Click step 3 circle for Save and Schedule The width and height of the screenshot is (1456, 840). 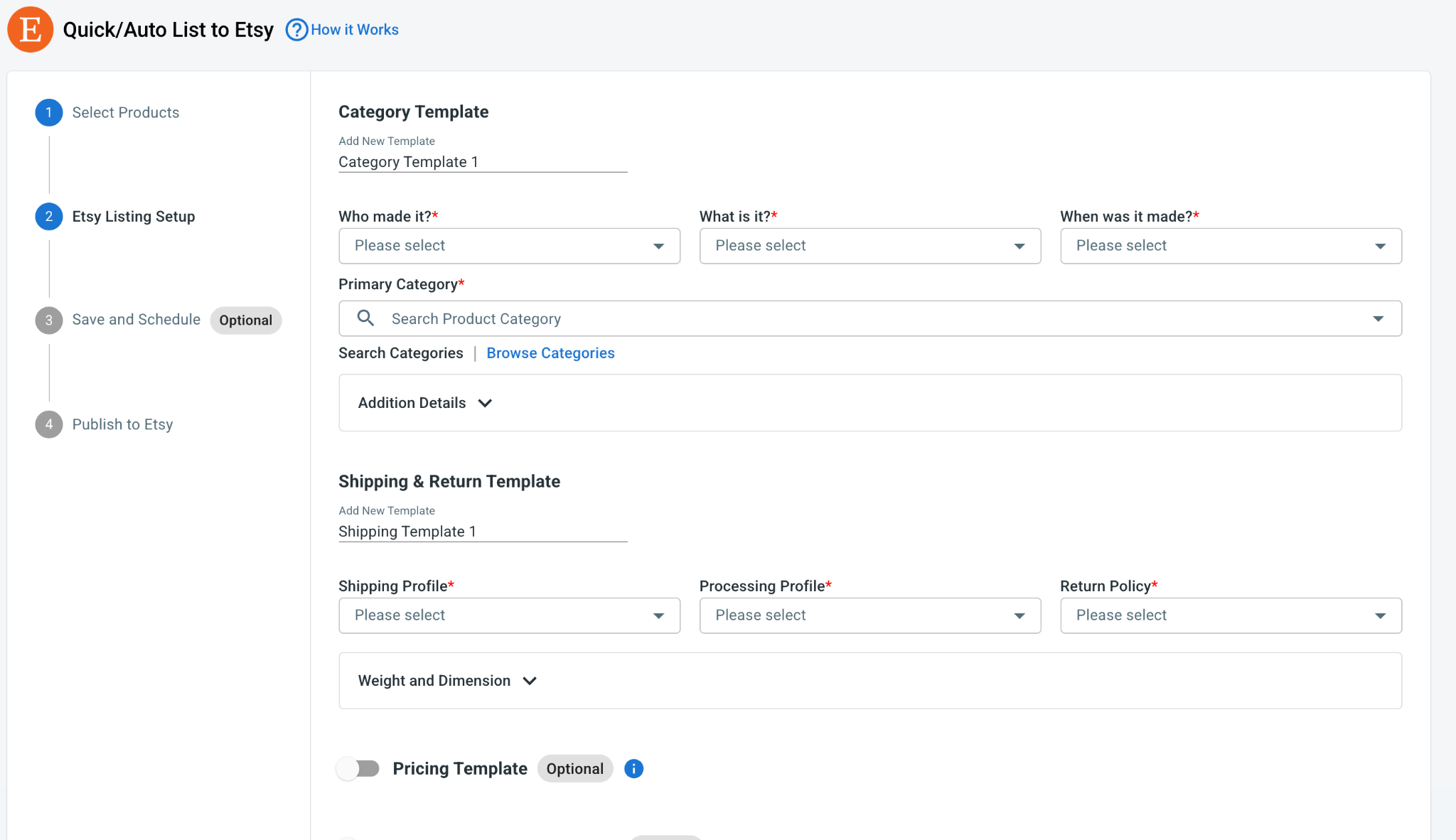(x=49, y=320)
